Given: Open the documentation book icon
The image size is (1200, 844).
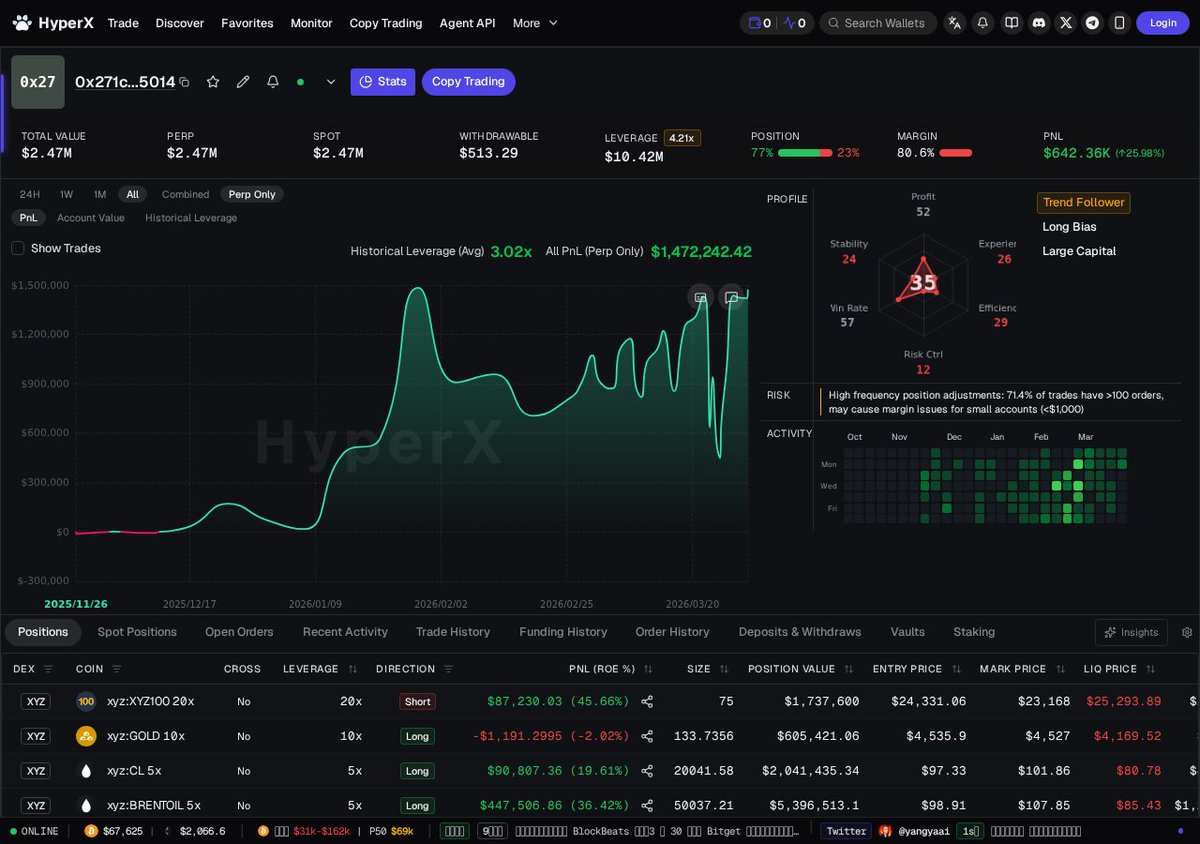Looking at the screenshot, I should pos(1011,23).
